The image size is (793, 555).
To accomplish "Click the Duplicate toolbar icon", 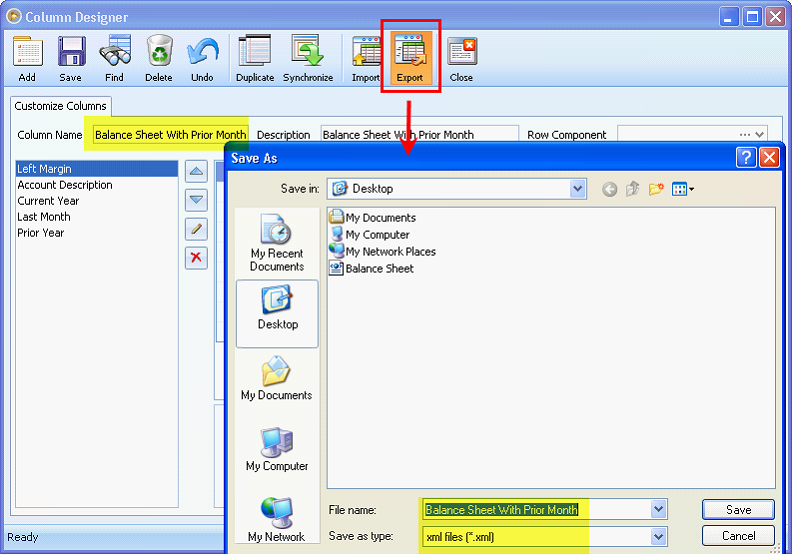I will [x=255, y=58].
